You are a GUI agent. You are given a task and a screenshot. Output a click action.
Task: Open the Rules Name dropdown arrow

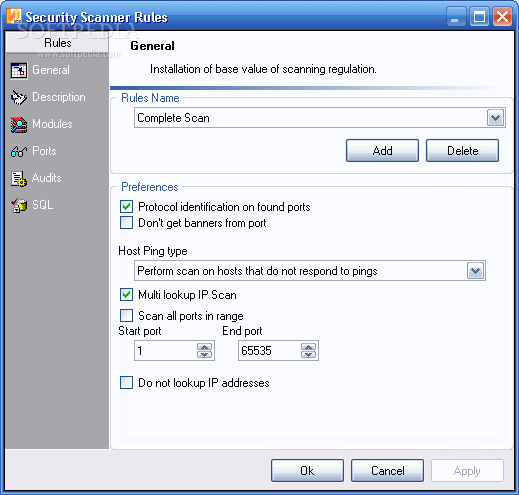click(495, 118)
